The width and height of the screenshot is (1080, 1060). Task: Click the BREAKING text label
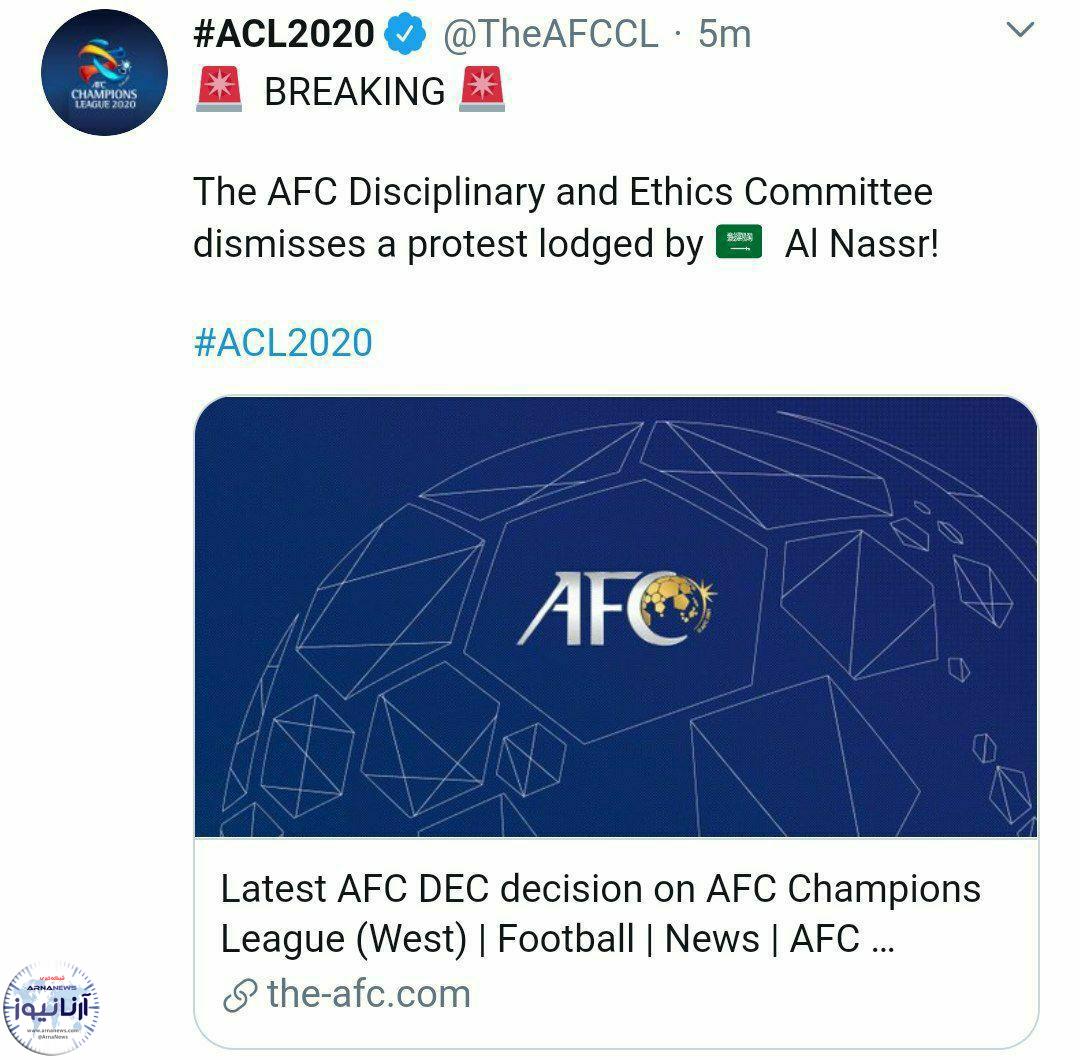355,92
